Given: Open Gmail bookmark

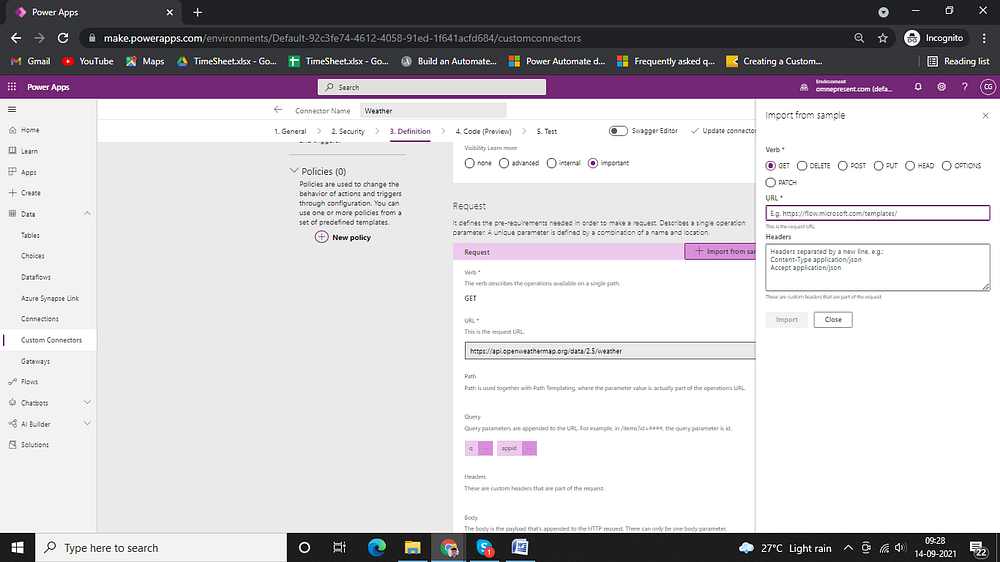Looking at the screenshot, I should (x=31, y=61).
